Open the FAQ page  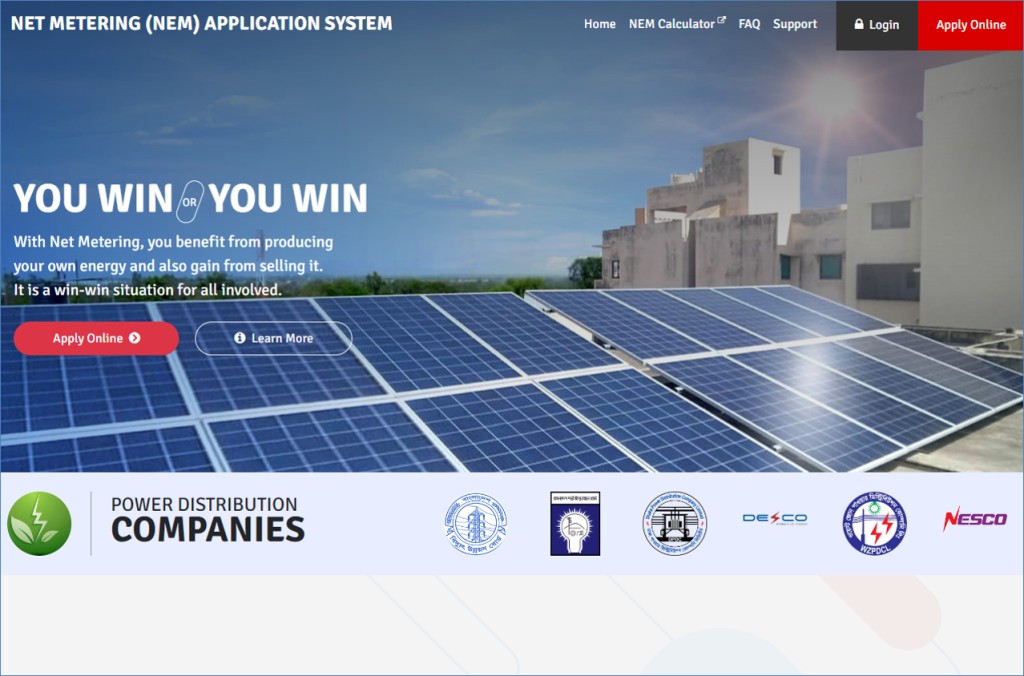pyautogui.click(x=749, y=24)
